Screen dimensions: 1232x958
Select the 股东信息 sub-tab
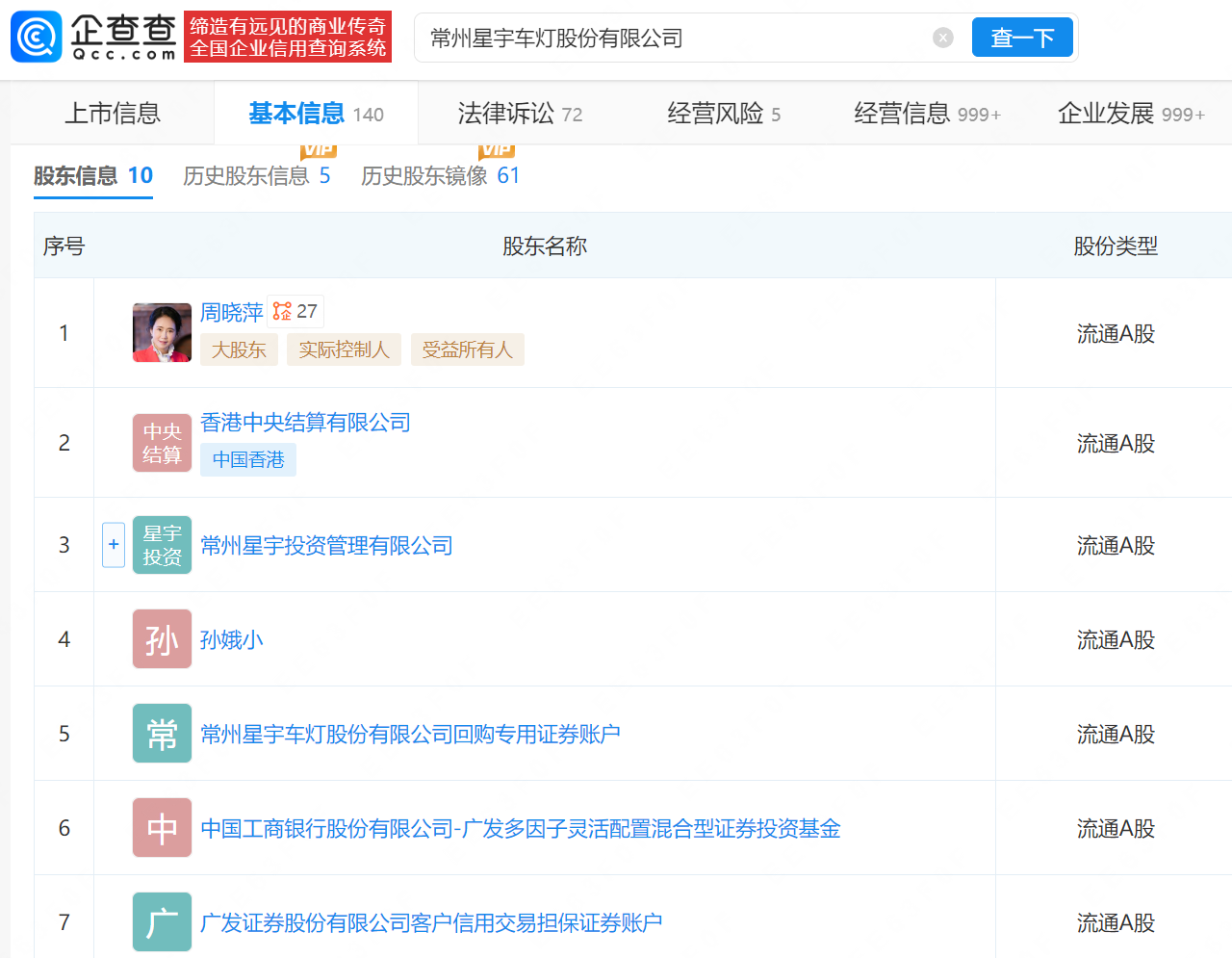[93, 176]
